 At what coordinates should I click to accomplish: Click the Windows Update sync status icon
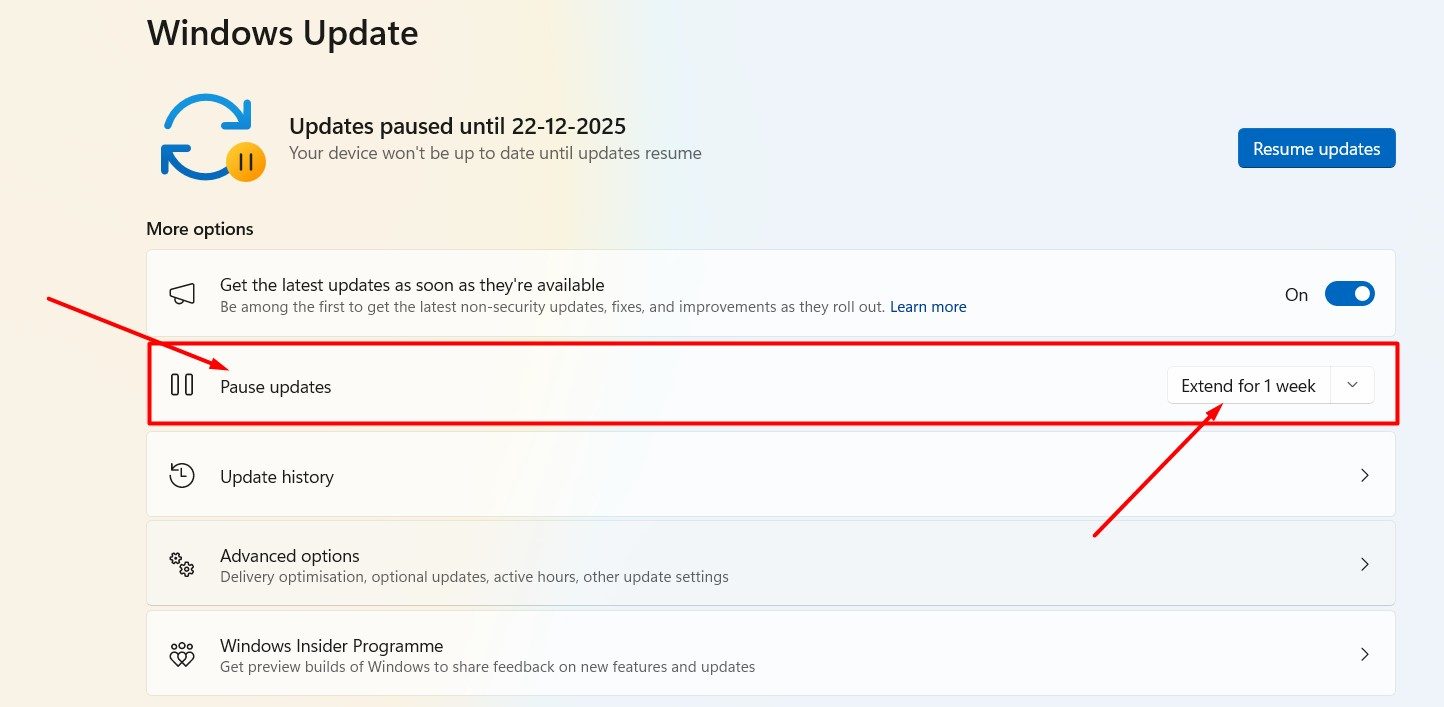(212, 139)
